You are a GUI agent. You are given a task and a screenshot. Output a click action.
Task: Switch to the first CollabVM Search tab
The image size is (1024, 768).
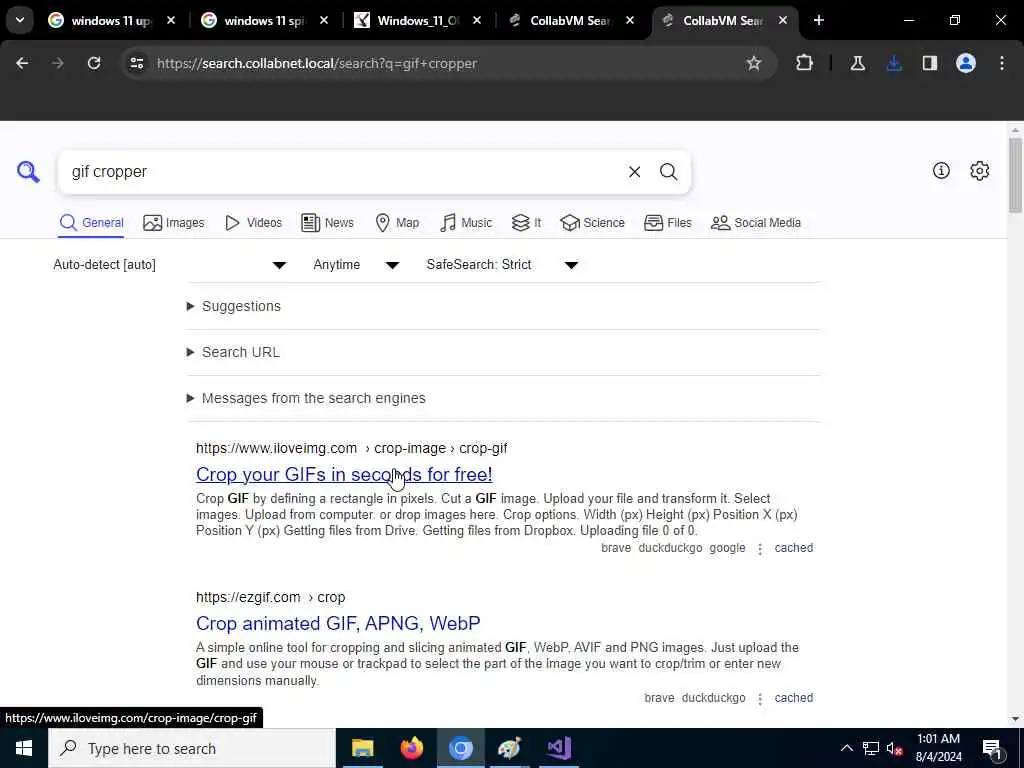pos(572,20)
